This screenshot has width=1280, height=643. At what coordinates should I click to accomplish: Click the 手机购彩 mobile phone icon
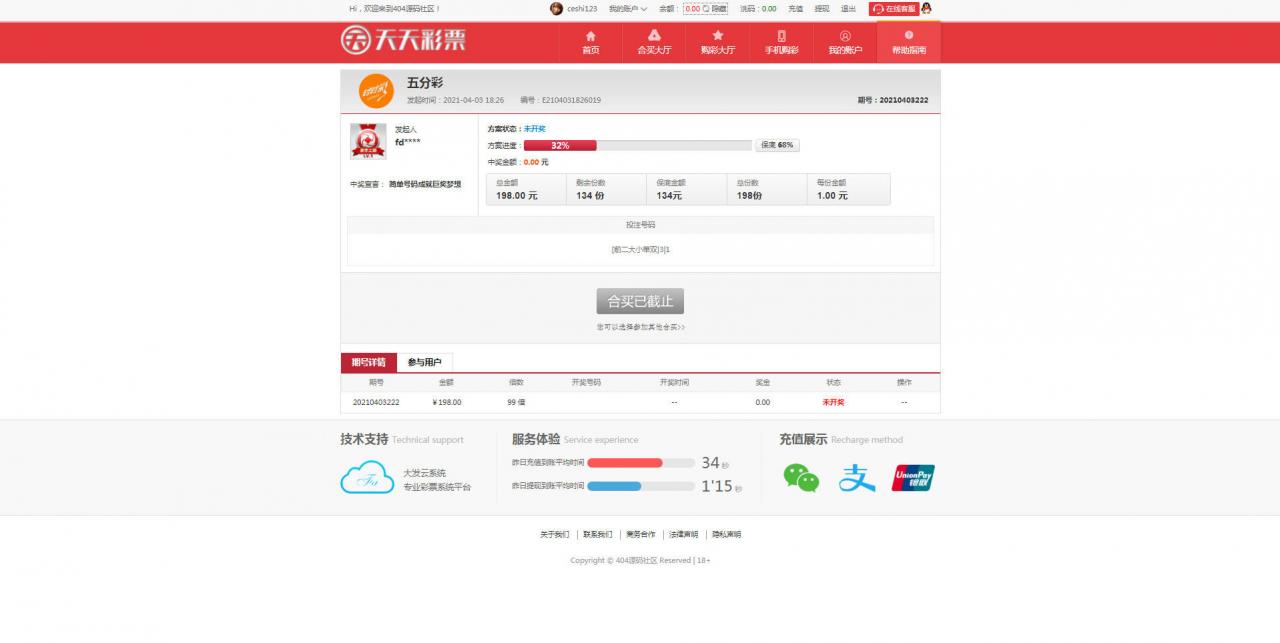click(781, 36)
